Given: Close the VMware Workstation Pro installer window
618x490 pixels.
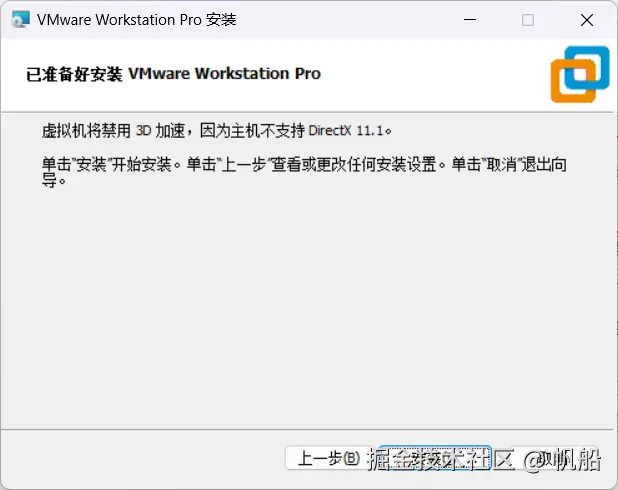Looking at the screenshot, I should tap(587, 20).
